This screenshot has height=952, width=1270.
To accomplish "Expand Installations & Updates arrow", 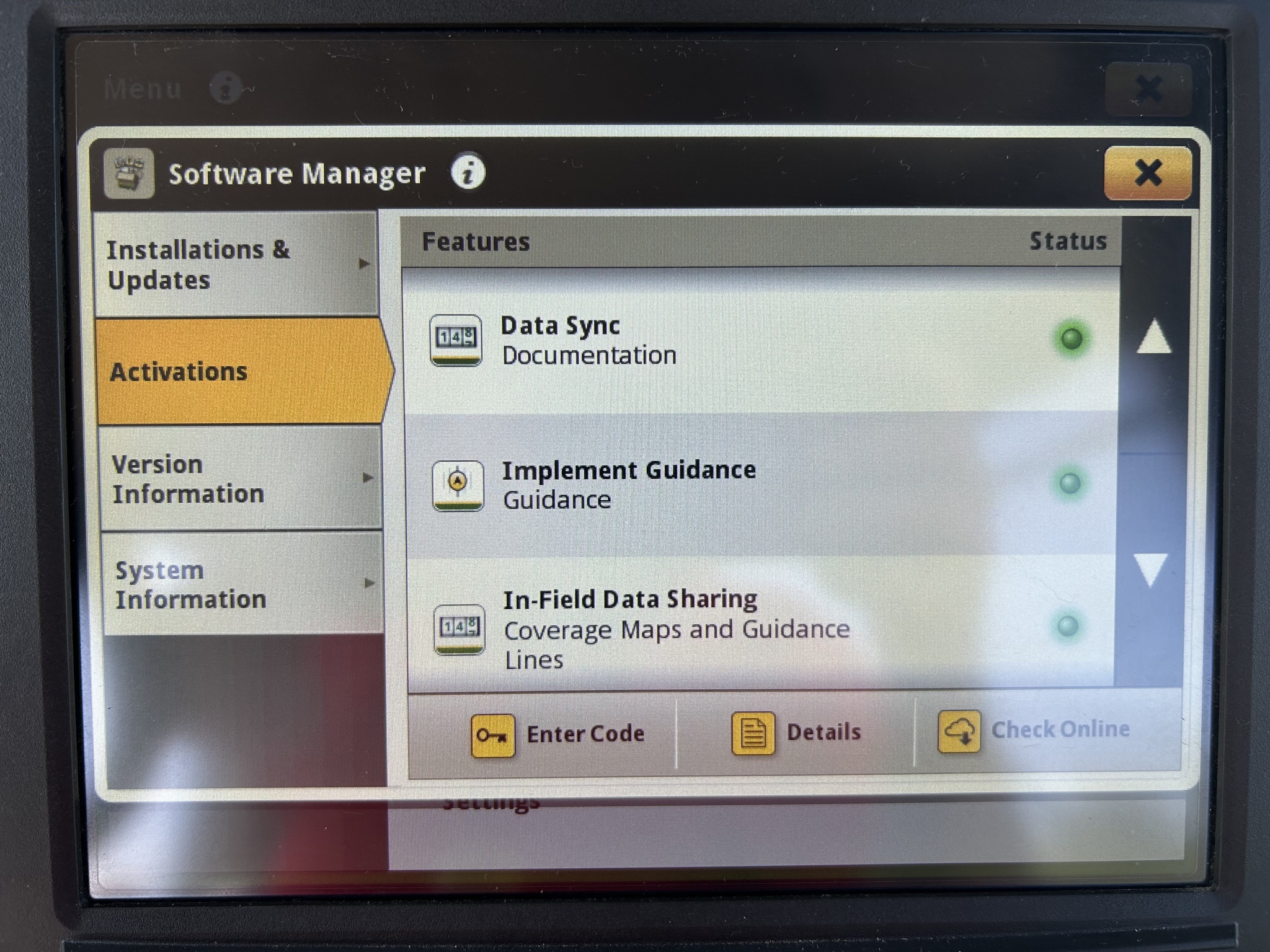I will click(365, 264).
